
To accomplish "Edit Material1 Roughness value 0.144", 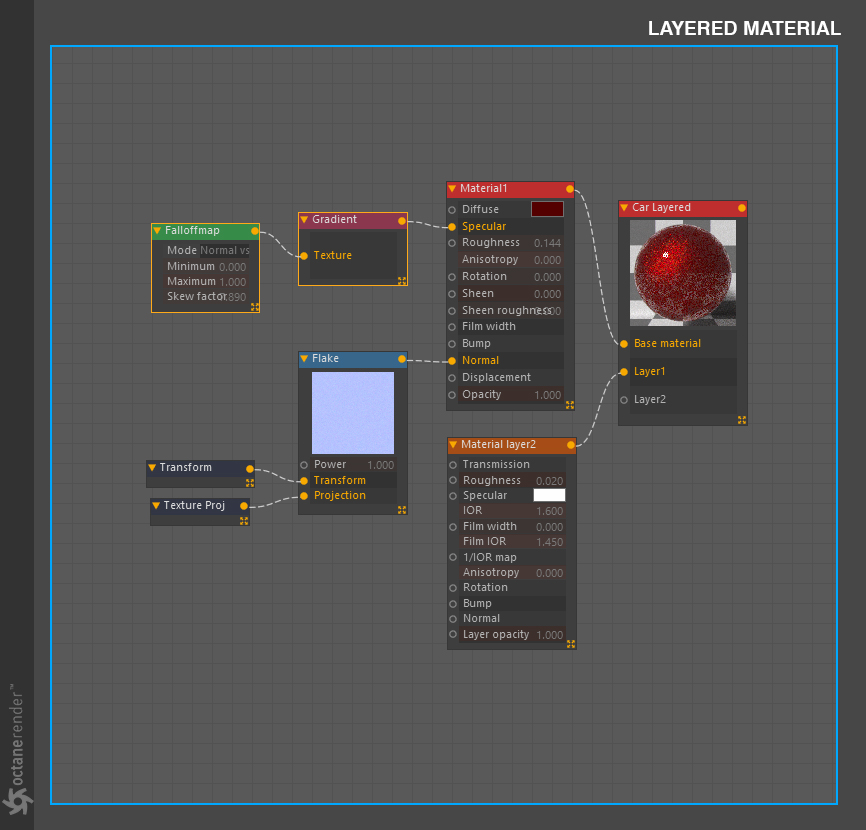I will [x=547, y=244].
